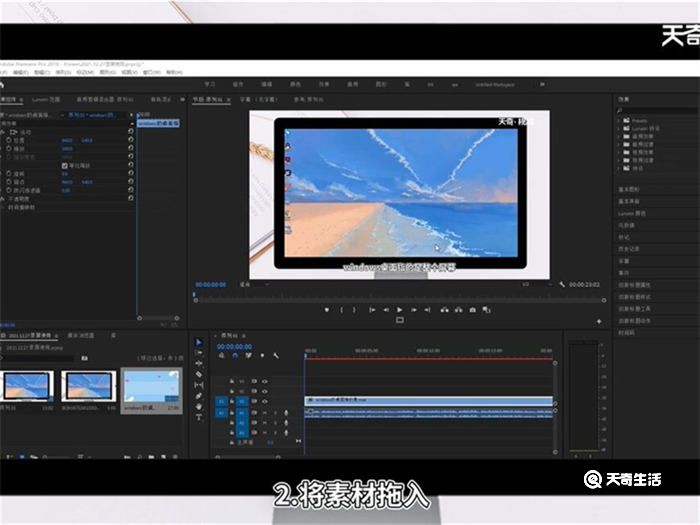
Task: Select the rightmost clip thumbnail in Project panel
Action: [150, 389]
